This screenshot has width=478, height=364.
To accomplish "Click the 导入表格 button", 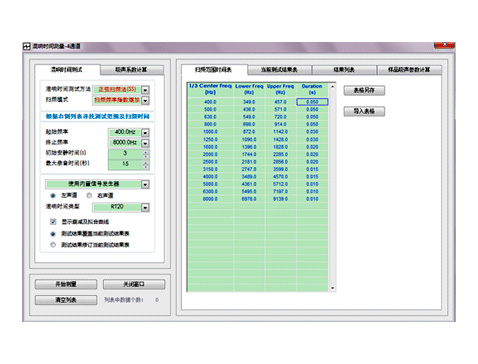I will [x=364, y=111].
